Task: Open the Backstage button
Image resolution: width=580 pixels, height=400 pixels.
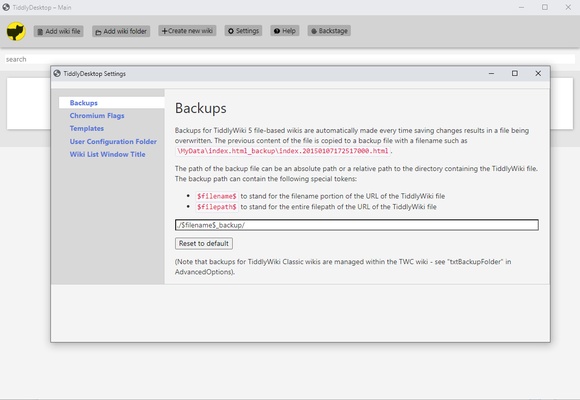Action: point(329,31)
